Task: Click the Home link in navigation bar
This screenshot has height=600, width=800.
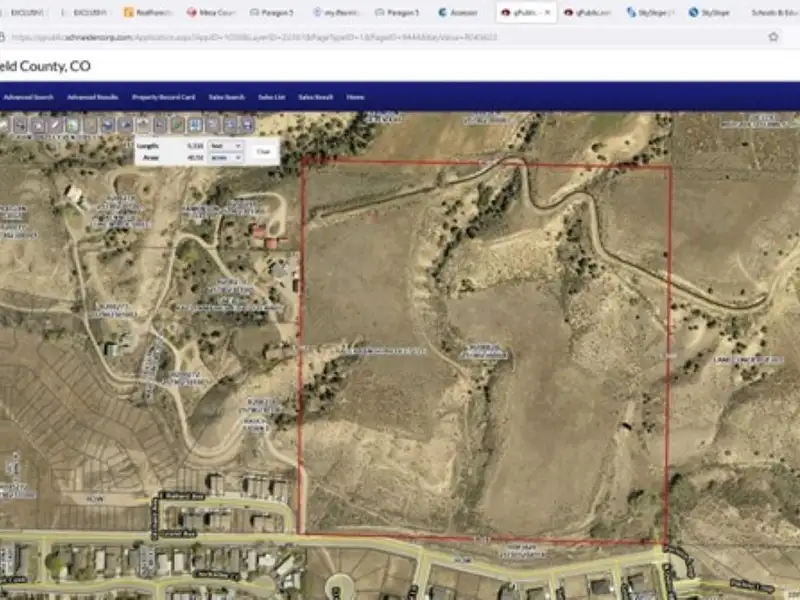Action: pyautogui.click(x=355, y=97)
